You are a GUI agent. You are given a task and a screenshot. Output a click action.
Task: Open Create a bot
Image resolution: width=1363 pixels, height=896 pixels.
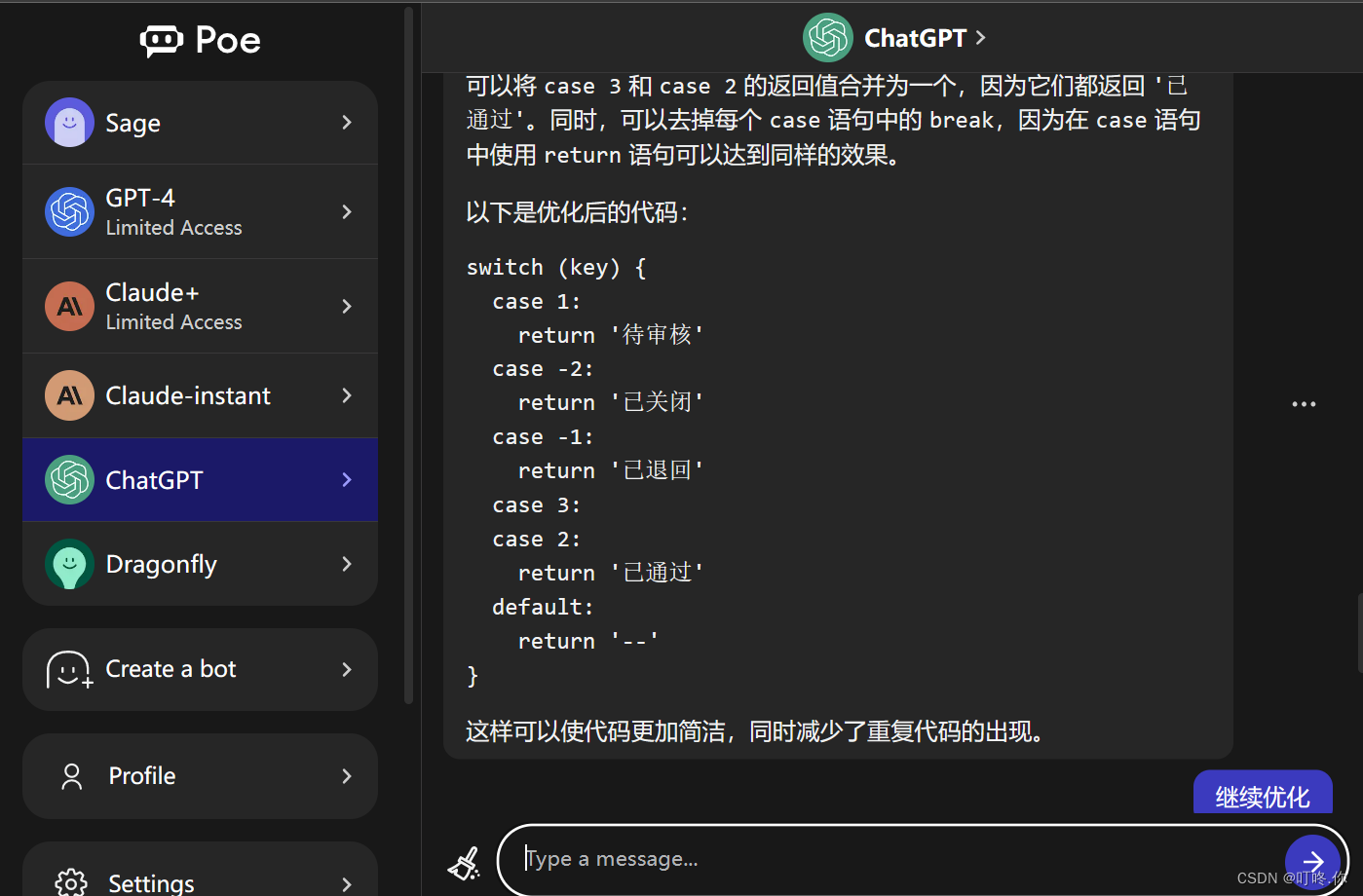200,669
